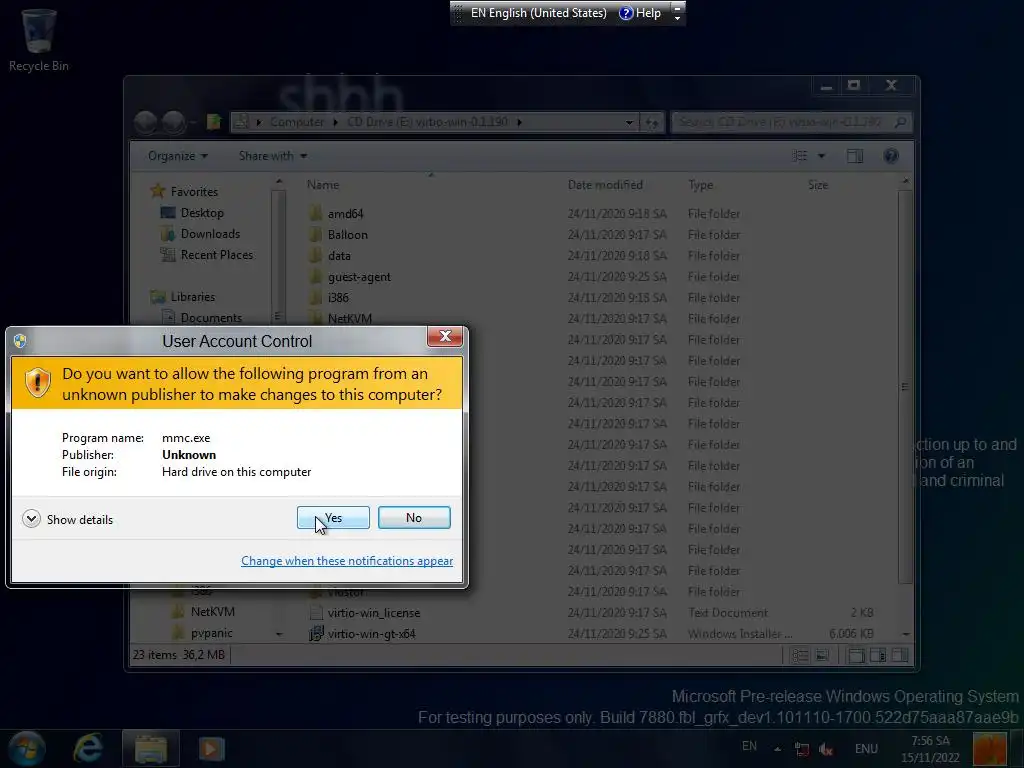Select virtio-win_license text document
Viewport: 1024px width, 768px height.
(x=374, y=613)
